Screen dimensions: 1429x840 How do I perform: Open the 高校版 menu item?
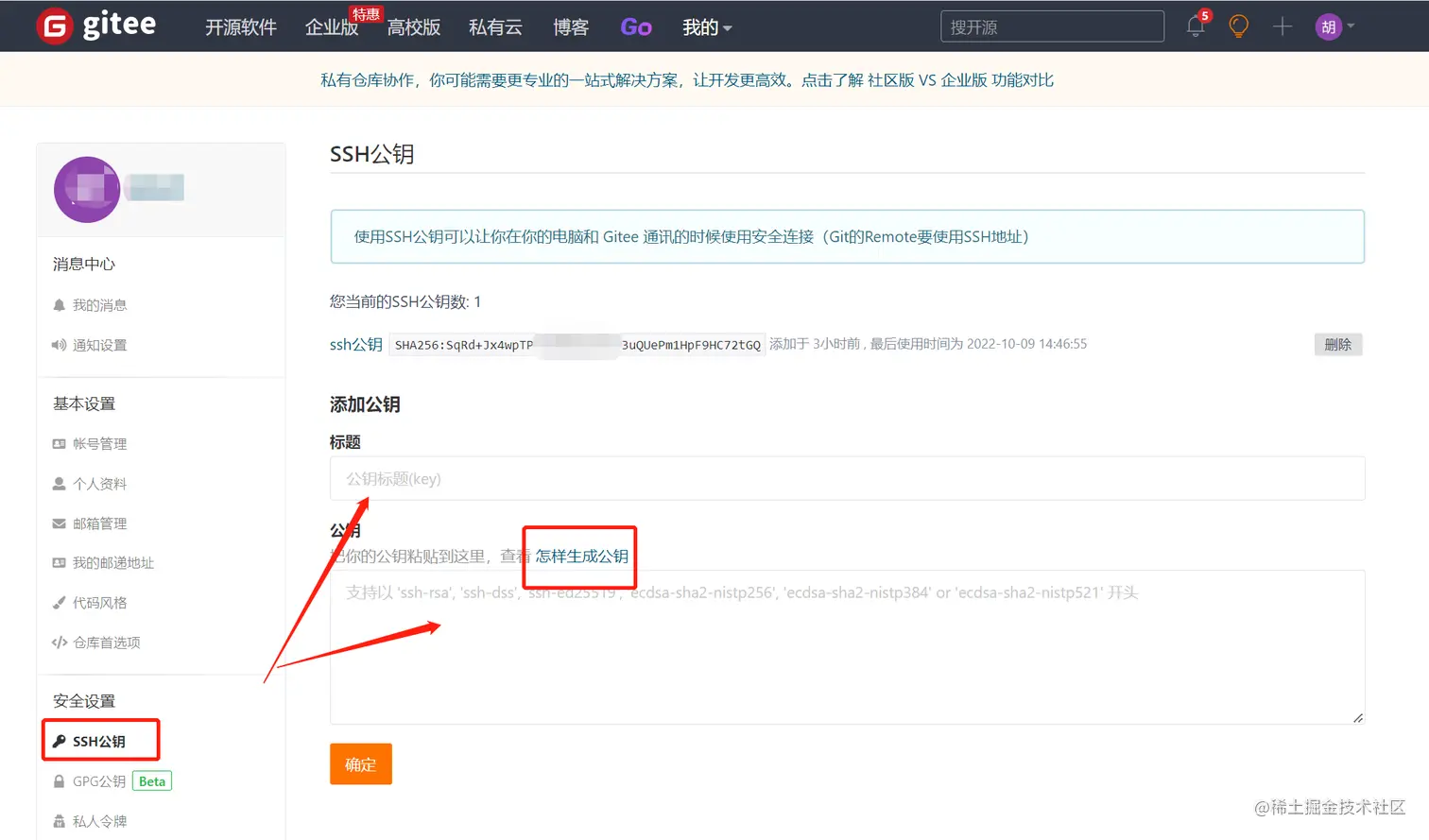point(414,27)
